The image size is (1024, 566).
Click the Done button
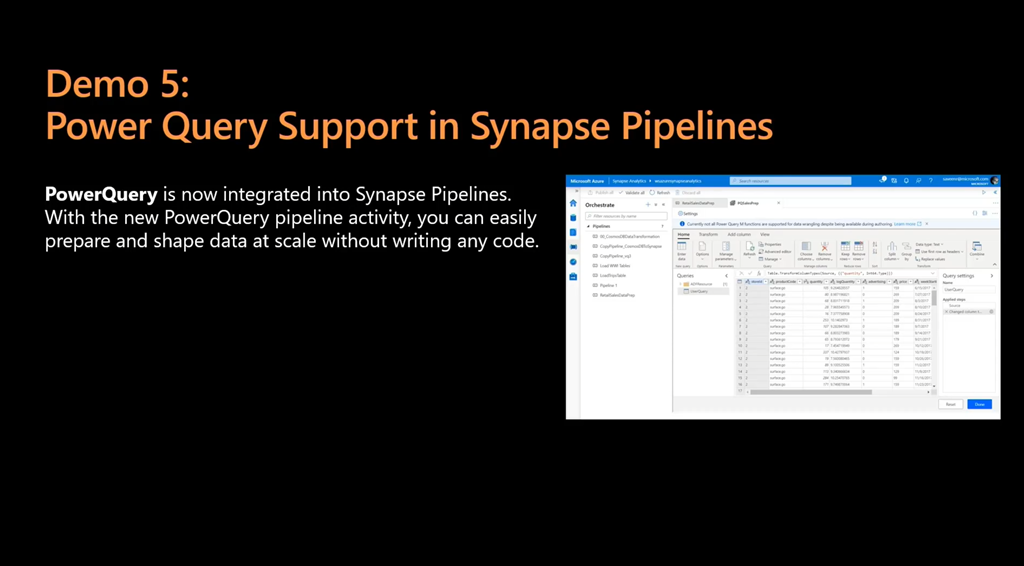pyautogui.click(x=980, y=404)
